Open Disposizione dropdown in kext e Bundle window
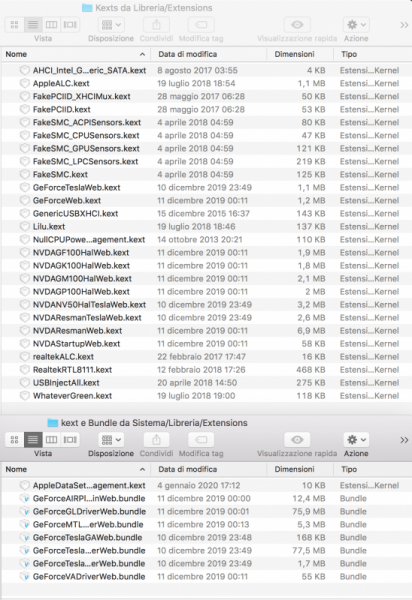 coord(111,440)
